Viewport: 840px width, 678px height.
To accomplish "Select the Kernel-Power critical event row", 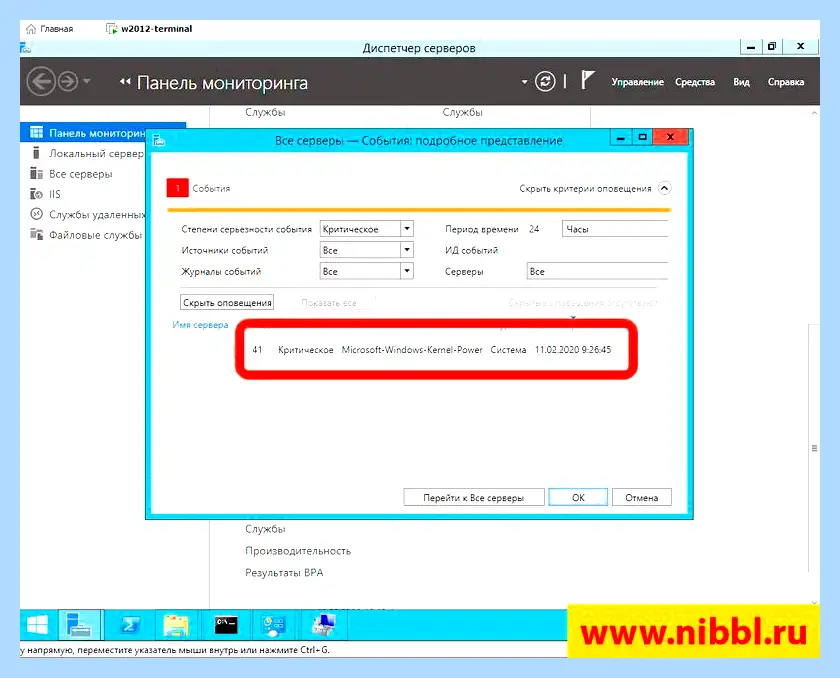I will point(432,350).
